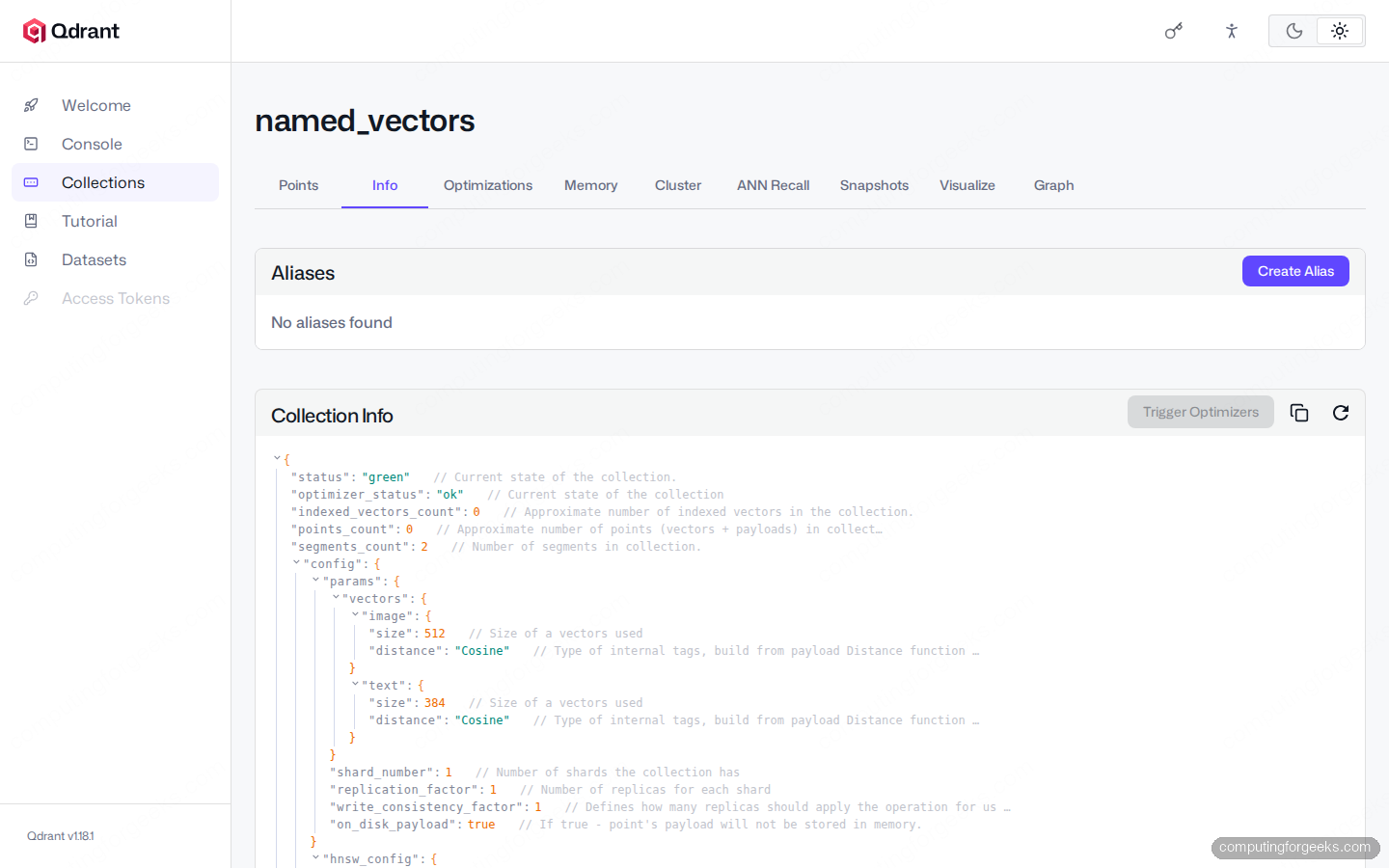This screenshot has height=868, width=1389.
Task: Click the key icon beside Access Tokens
Action: (x=31, y=298)
